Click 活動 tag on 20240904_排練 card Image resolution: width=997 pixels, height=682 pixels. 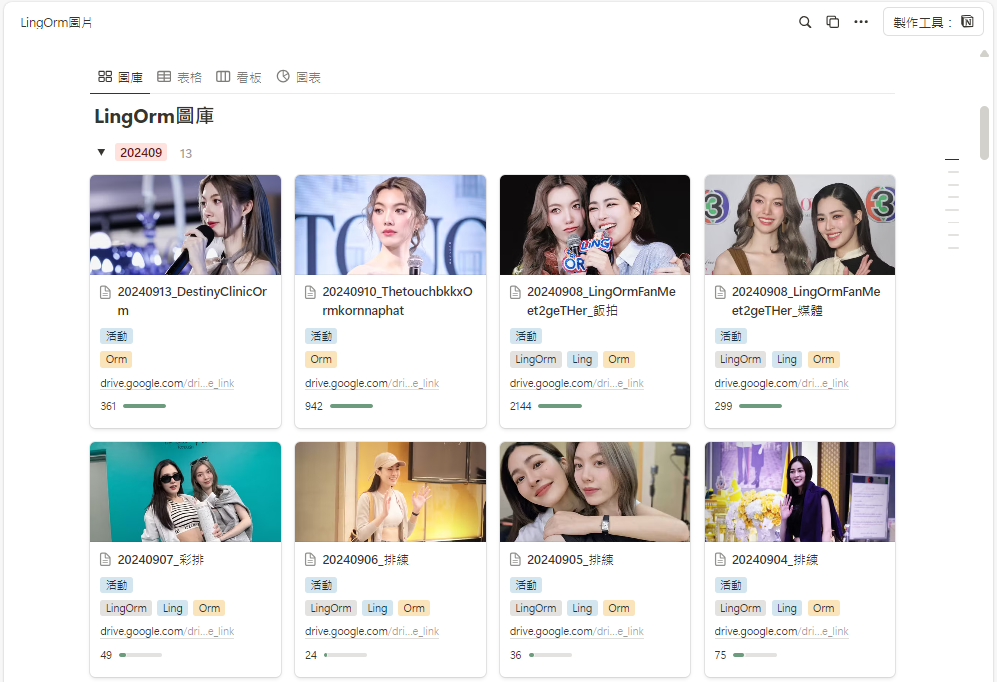click(731, 585)
